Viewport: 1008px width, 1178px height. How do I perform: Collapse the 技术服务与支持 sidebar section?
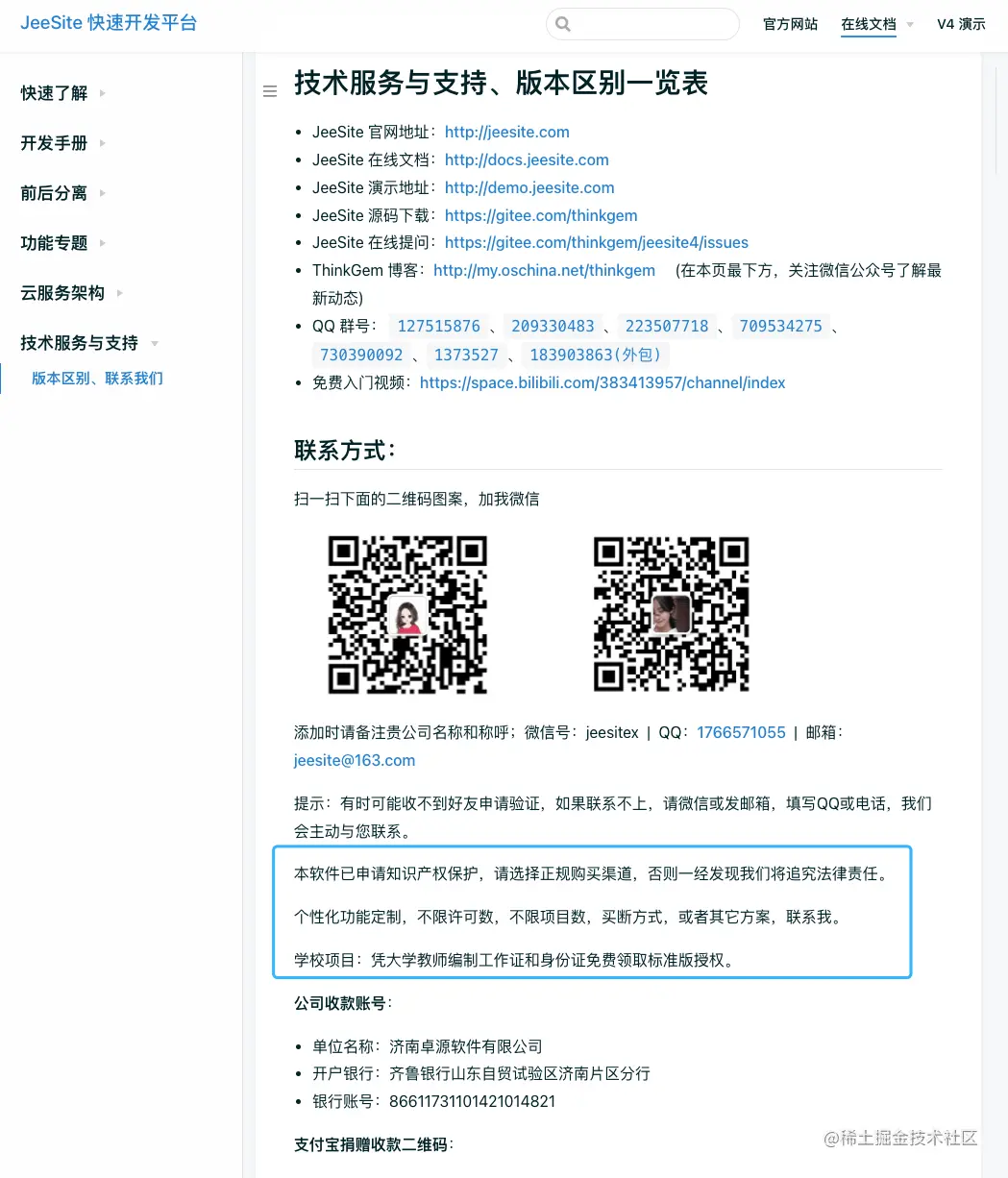(89, 343)
